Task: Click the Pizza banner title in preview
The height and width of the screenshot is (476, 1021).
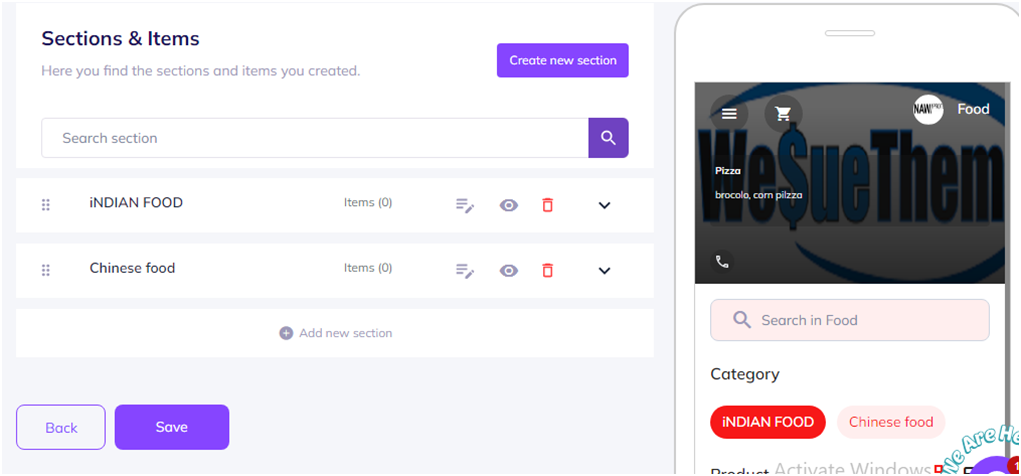Action: coord(728,171)
